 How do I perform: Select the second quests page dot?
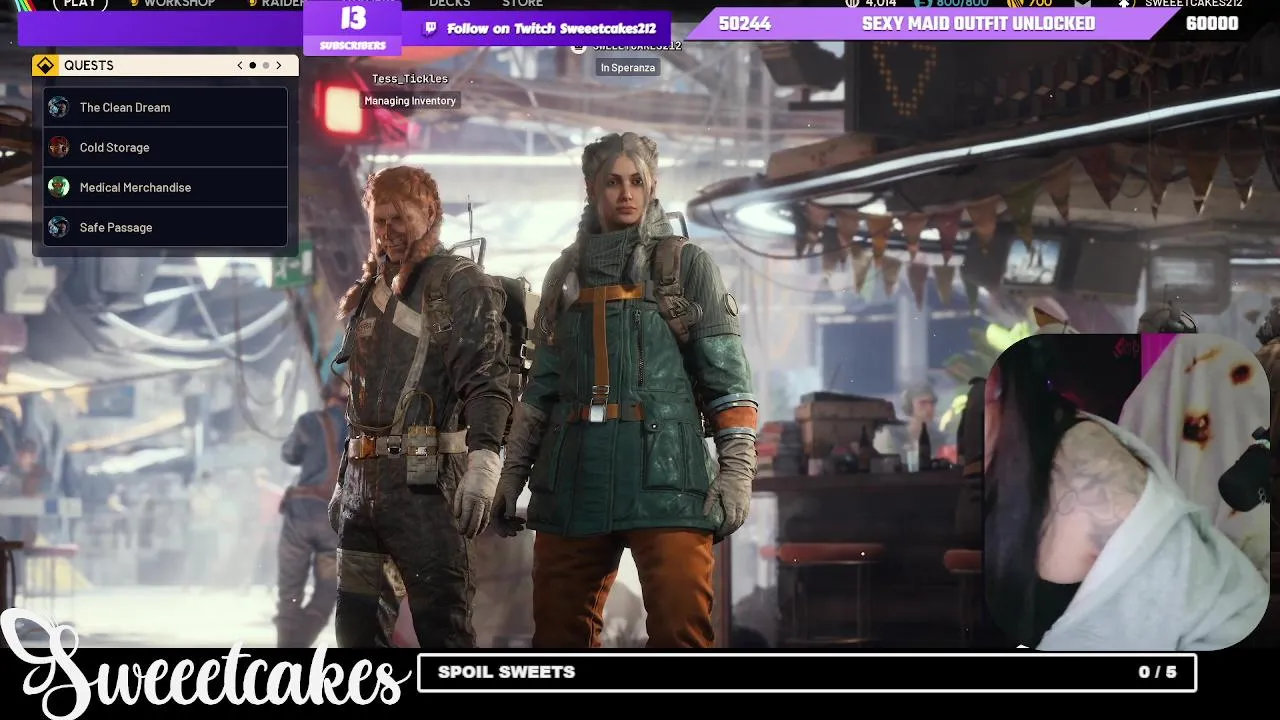[x=266, y=65]
